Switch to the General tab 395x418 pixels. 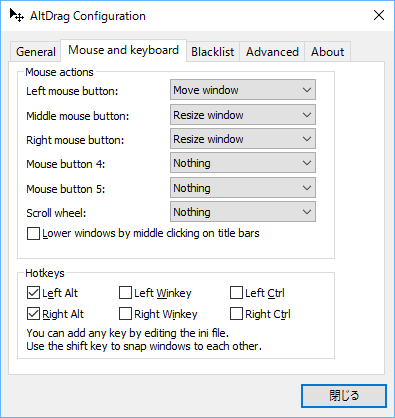pos(36,52)
